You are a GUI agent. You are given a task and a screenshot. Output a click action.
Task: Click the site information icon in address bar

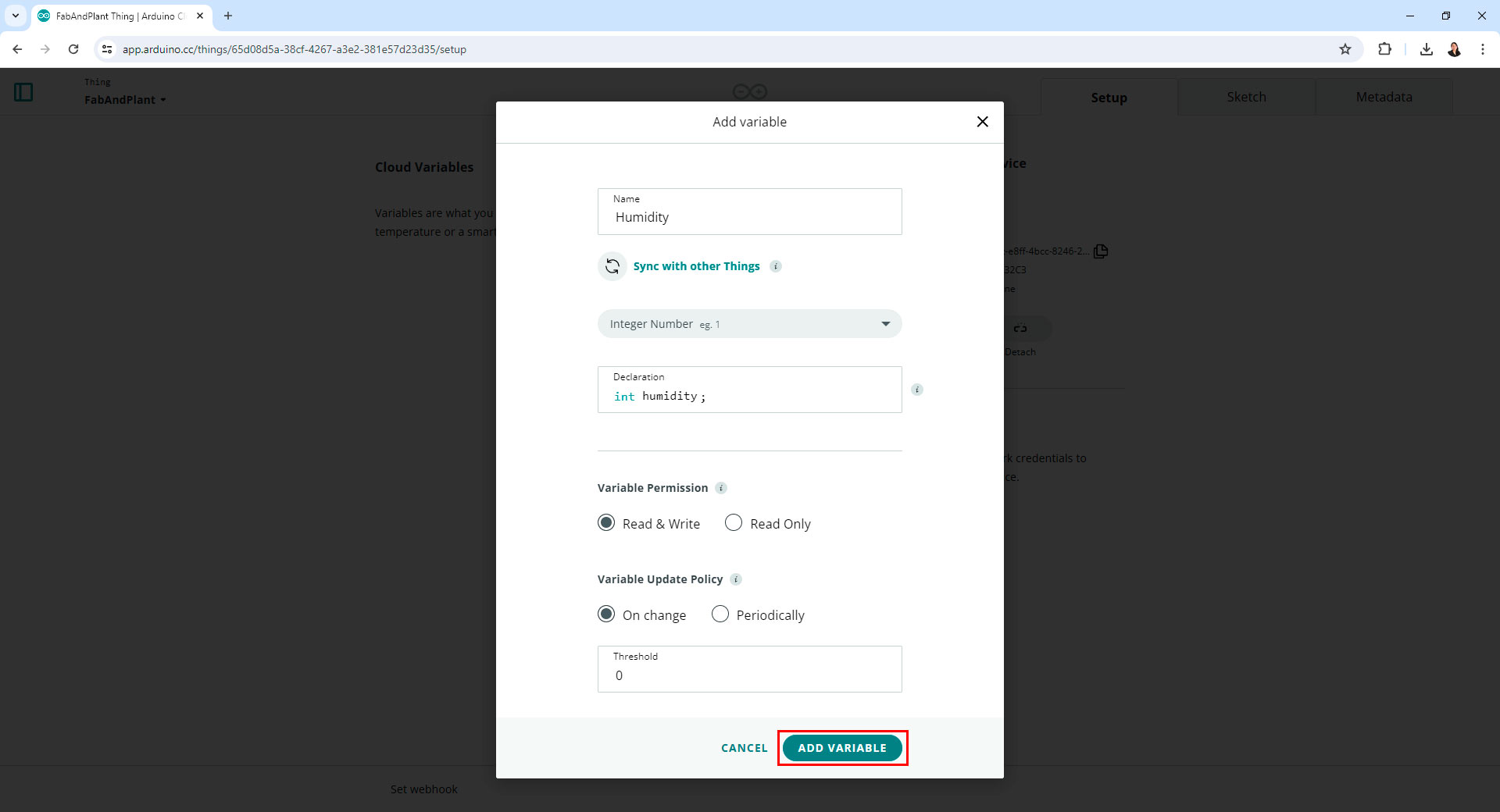point(107,49)
